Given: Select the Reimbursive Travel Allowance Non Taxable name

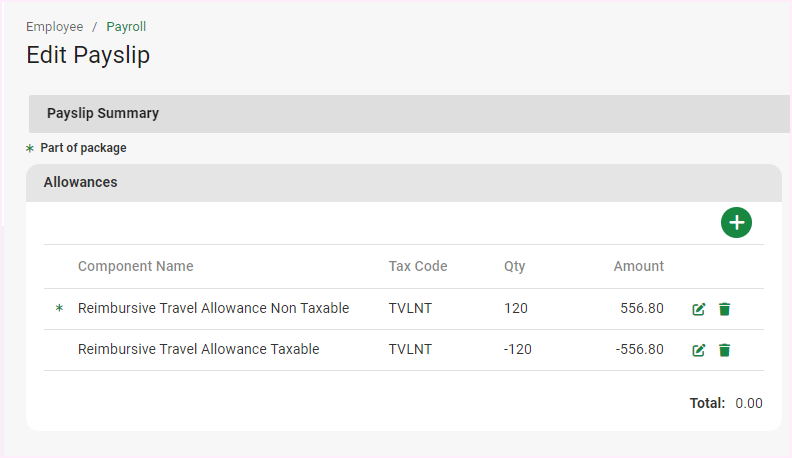Looking at the screenshot, I should click(x=213, y=308).
